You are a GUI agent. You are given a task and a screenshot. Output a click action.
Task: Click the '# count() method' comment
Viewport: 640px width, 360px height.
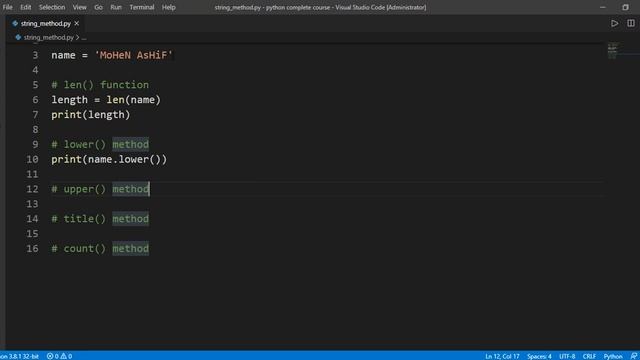click(x=100, y=249)
